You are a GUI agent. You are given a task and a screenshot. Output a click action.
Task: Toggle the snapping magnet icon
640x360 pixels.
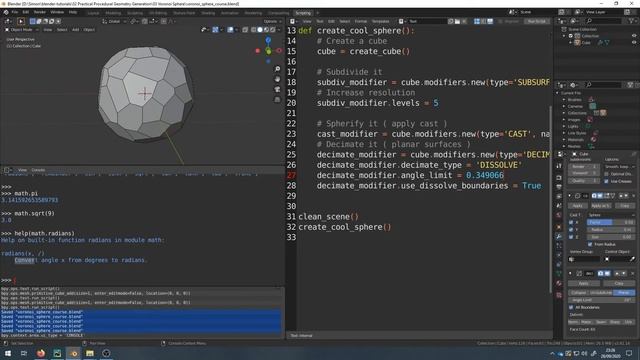144,21
